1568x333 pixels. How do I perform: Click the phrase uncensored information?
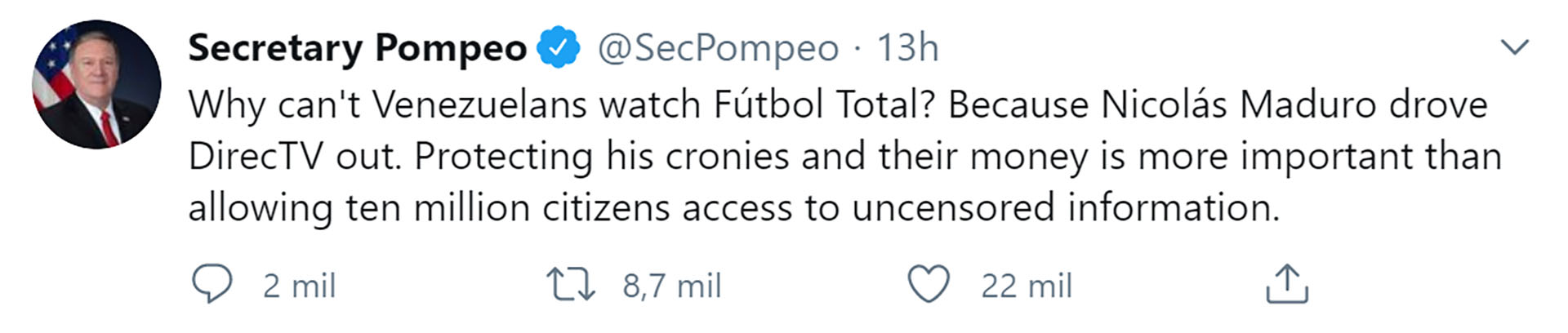[1066, 207]
